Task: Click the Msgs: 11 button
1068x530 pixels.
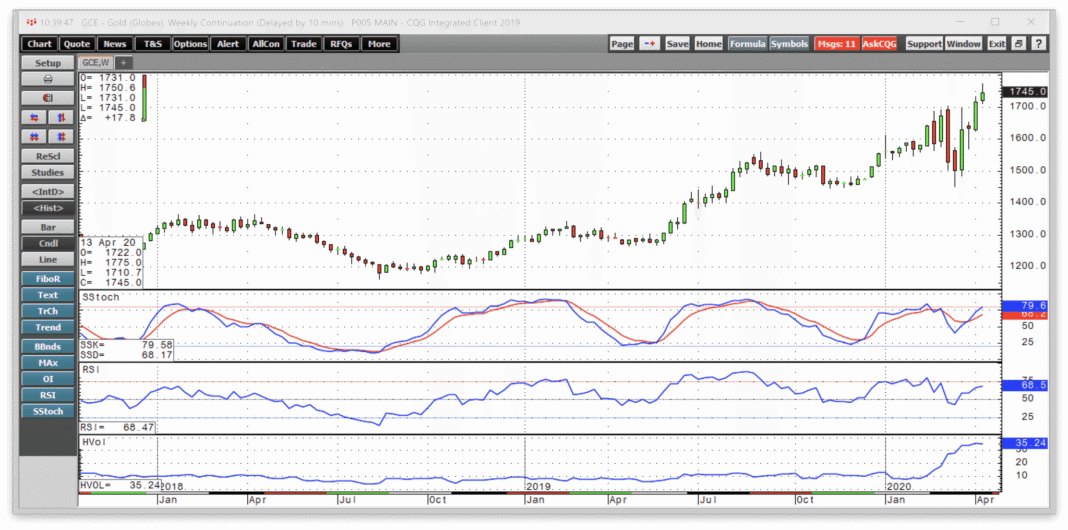Action: 835,44
